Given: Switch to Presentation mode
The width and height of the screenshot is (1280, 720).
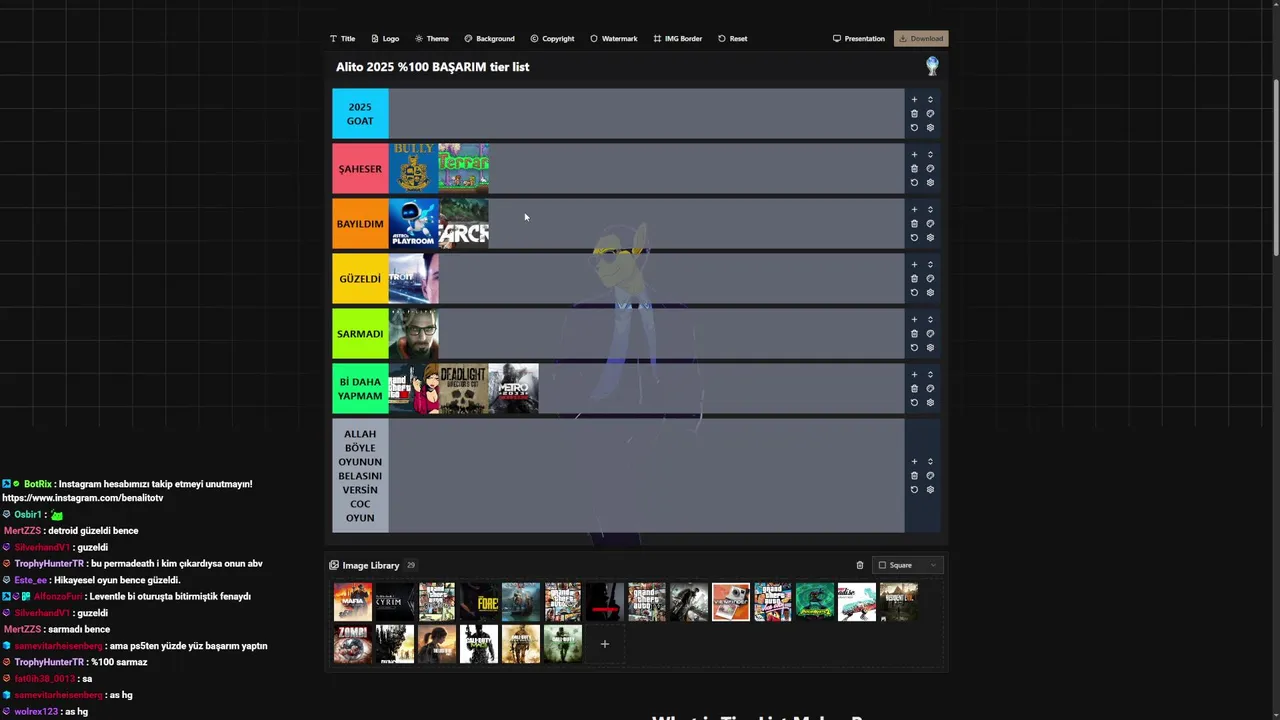Looking at the screenshot, I should pyautogui.click(x=859, y=39).
